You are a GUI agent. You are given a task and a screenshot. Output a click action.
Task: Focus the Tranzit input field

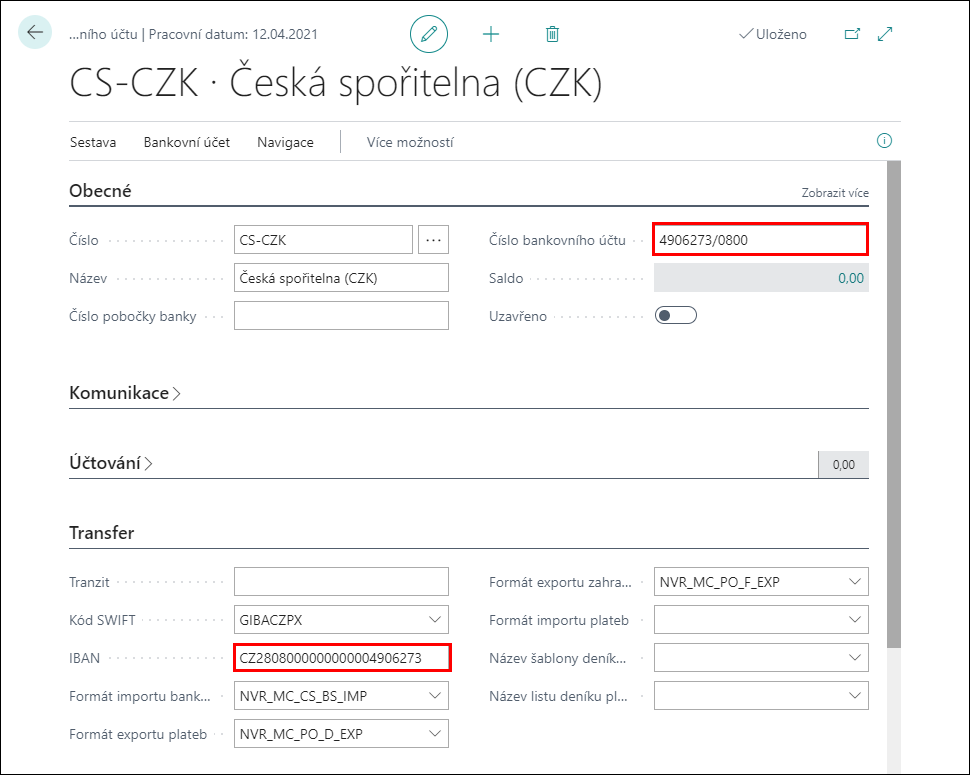341,581
